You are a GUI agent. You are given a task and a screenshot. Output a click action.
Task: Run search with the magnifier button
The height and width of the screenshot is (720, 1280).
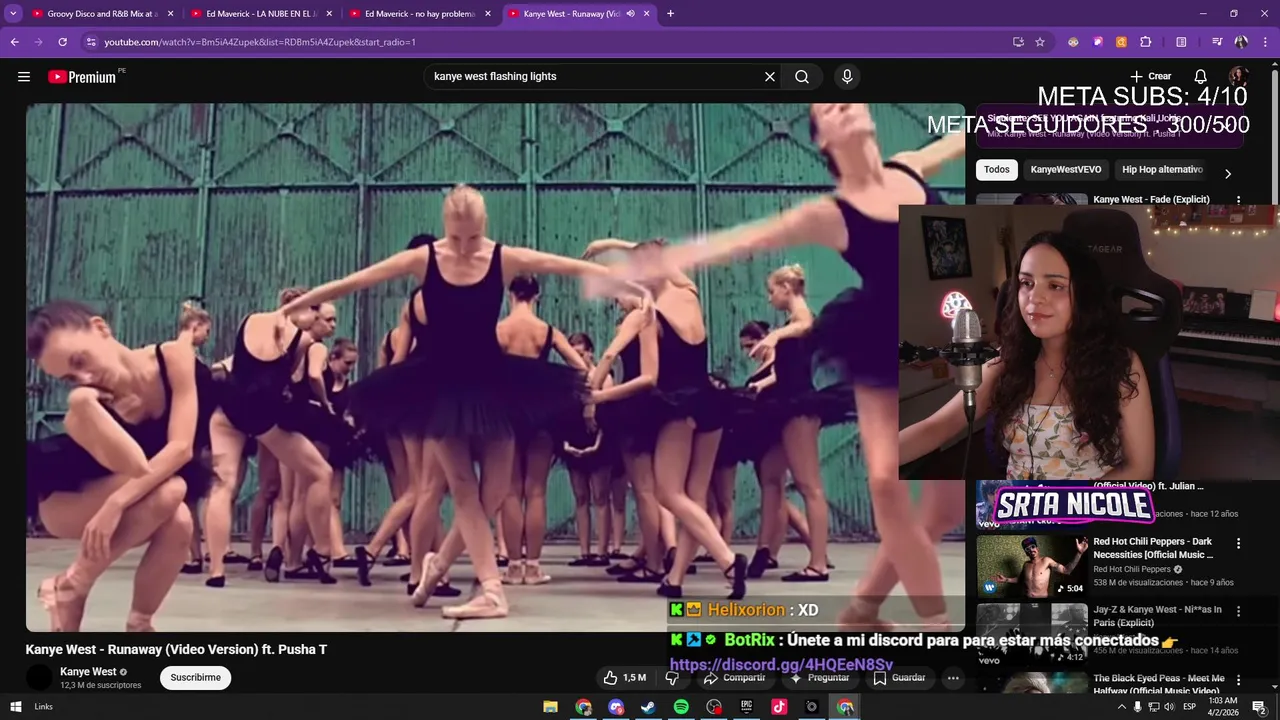[802, 77]
